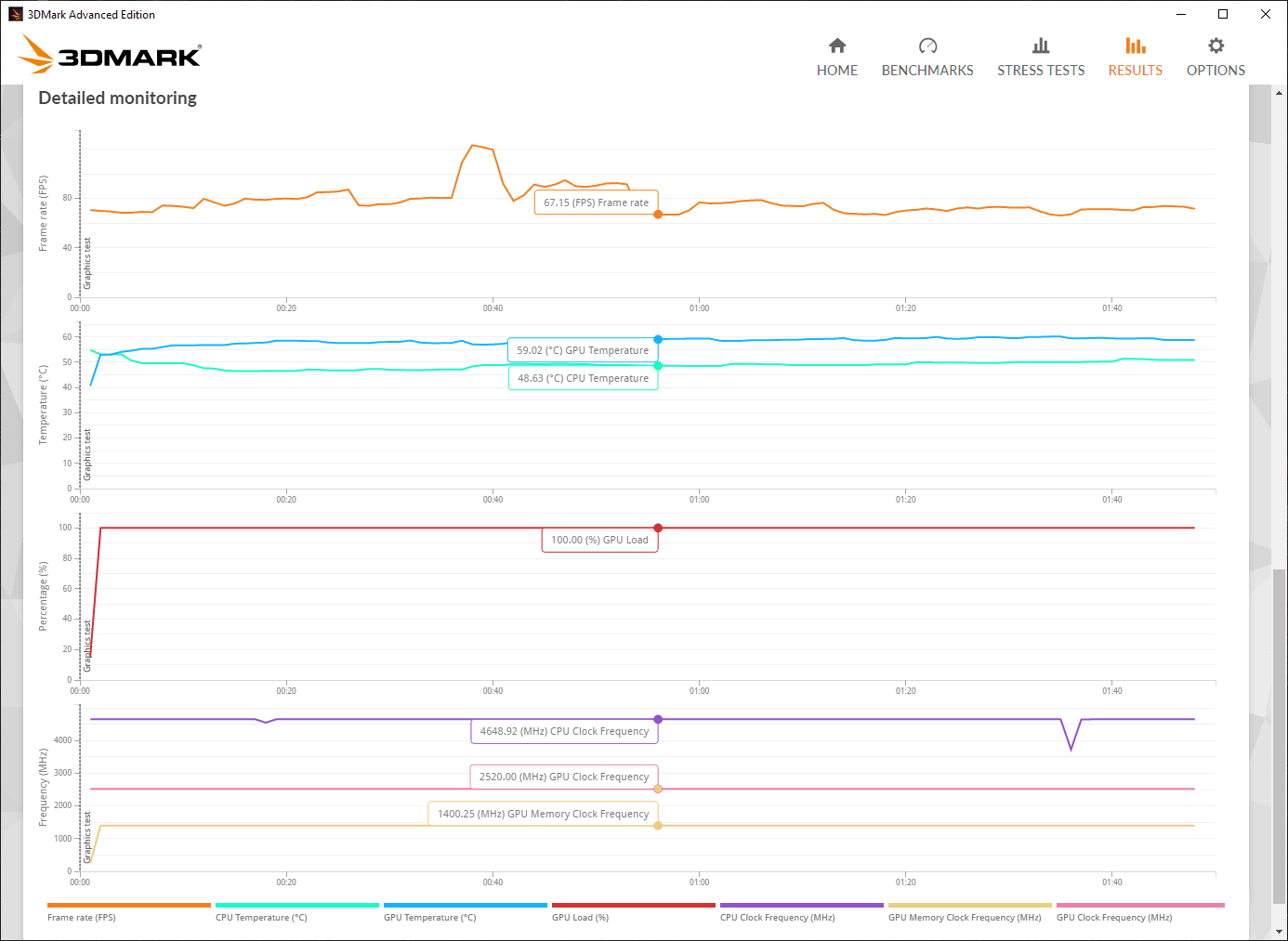Click the orange frame rate data point marker
This screenshot has height=941, width=1288.
point(658,215)
